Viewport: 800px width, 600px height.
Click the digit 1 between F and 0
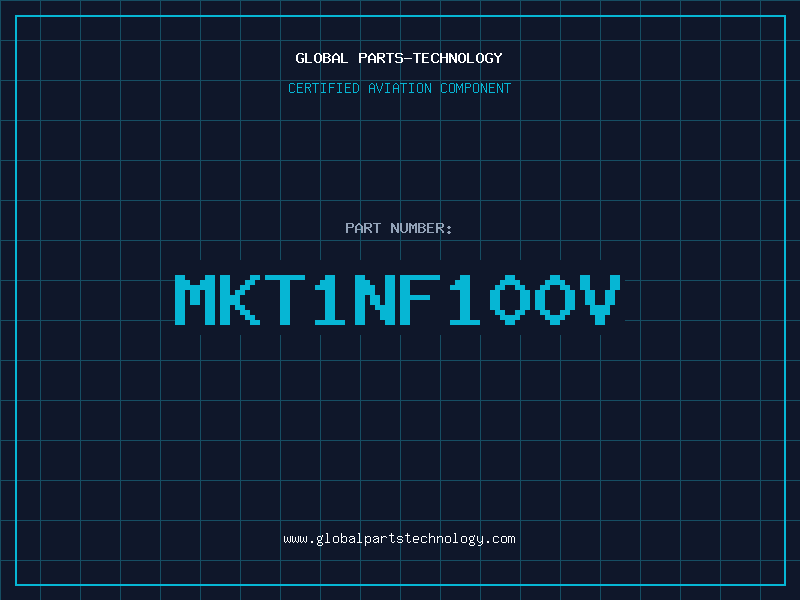click(x=465, y=300)
